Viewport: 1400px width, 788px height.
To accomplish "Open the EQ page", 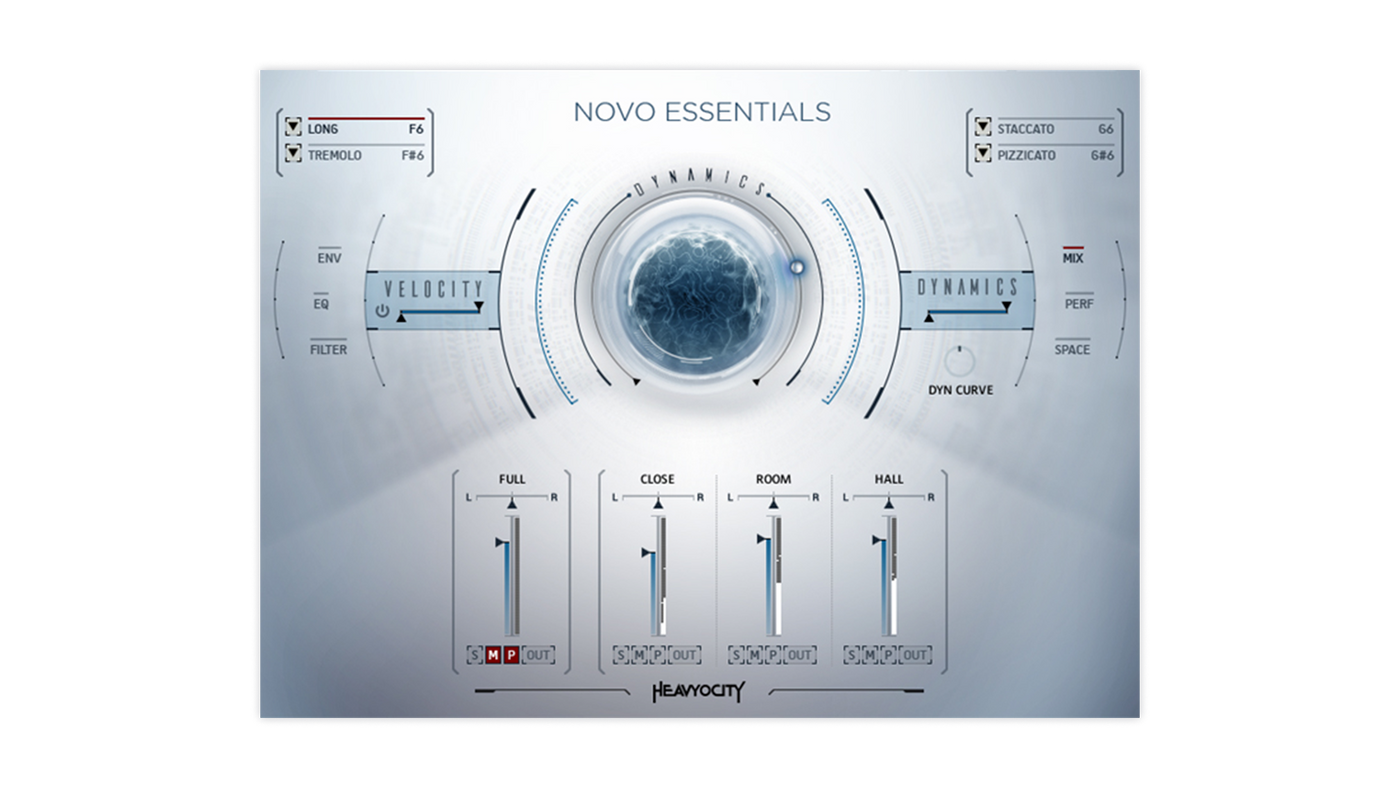I will coord(321,304).
